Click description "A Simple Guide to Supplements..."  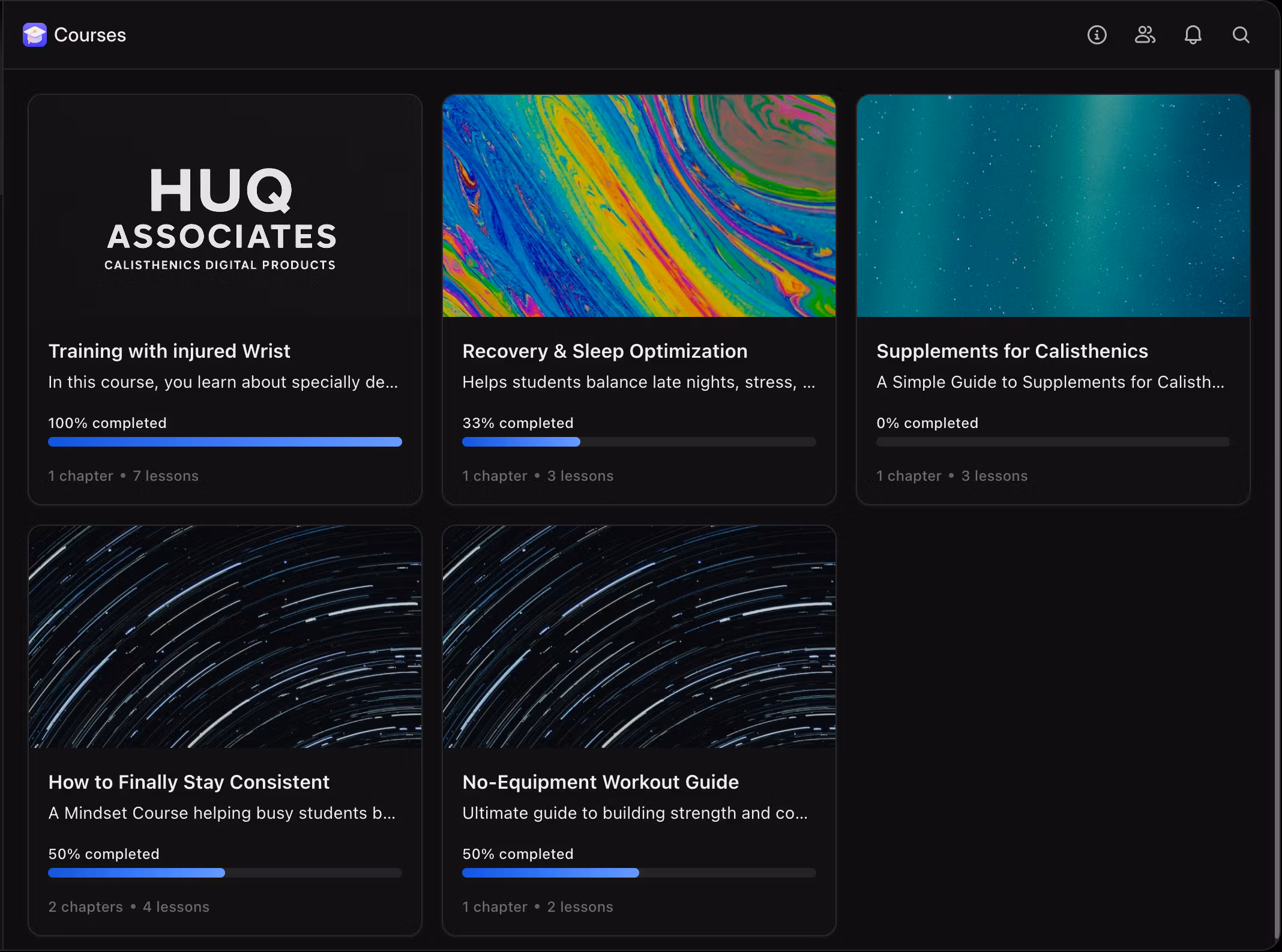click(1050, 382)
